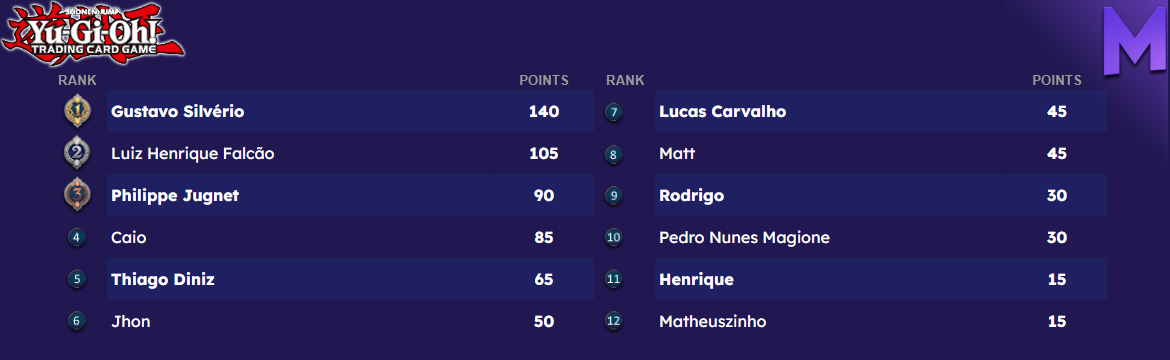Select the bronze rank 3 medal badge
The image size is (1170, 360).
(x=77, y=195)
